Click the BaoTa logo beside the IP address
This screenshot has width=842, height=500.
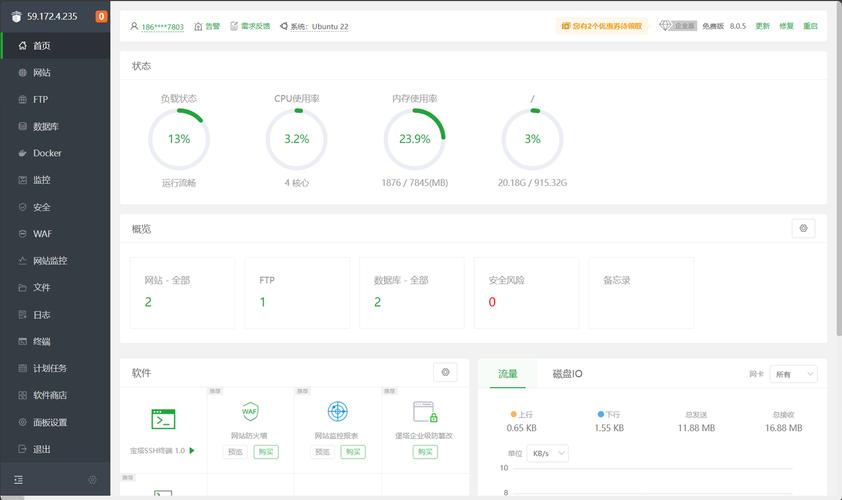click(16, 17)
